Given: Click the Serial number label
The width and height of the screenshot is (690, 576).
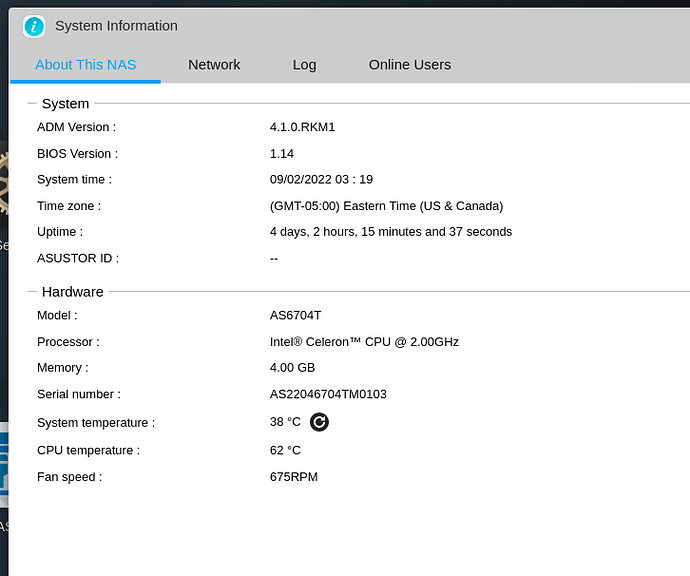Looking at the screenshot, I should point(79,394).
